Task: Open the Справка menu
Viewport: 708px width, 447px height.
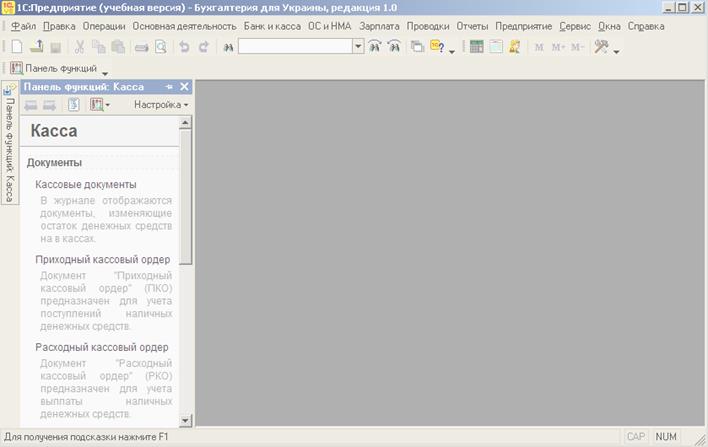Action: pos(646,26)
